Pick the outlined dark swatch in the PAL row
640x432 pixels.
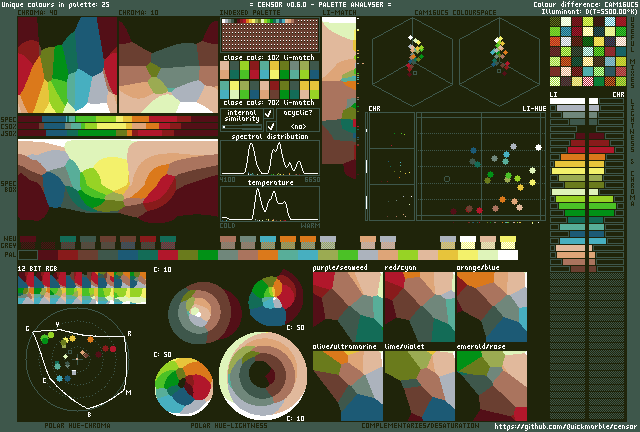click(28, 255)
